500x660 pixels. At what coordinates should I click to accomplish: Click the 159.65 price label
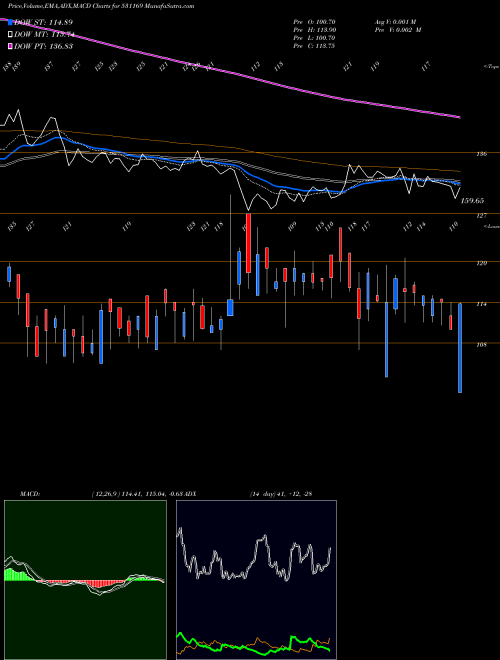(472, 201)
